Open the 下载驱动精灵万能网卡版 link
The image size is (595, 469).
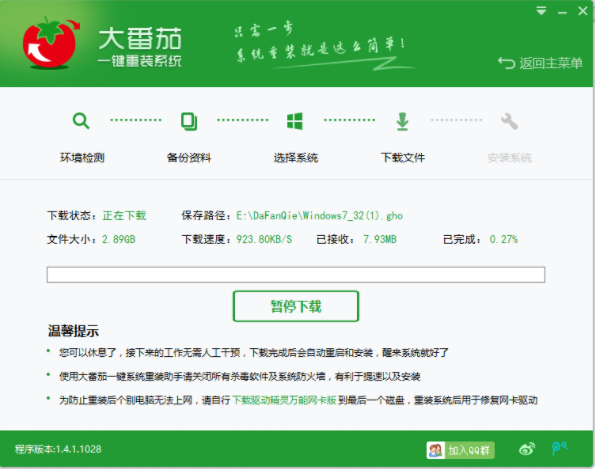click(284, 400)
